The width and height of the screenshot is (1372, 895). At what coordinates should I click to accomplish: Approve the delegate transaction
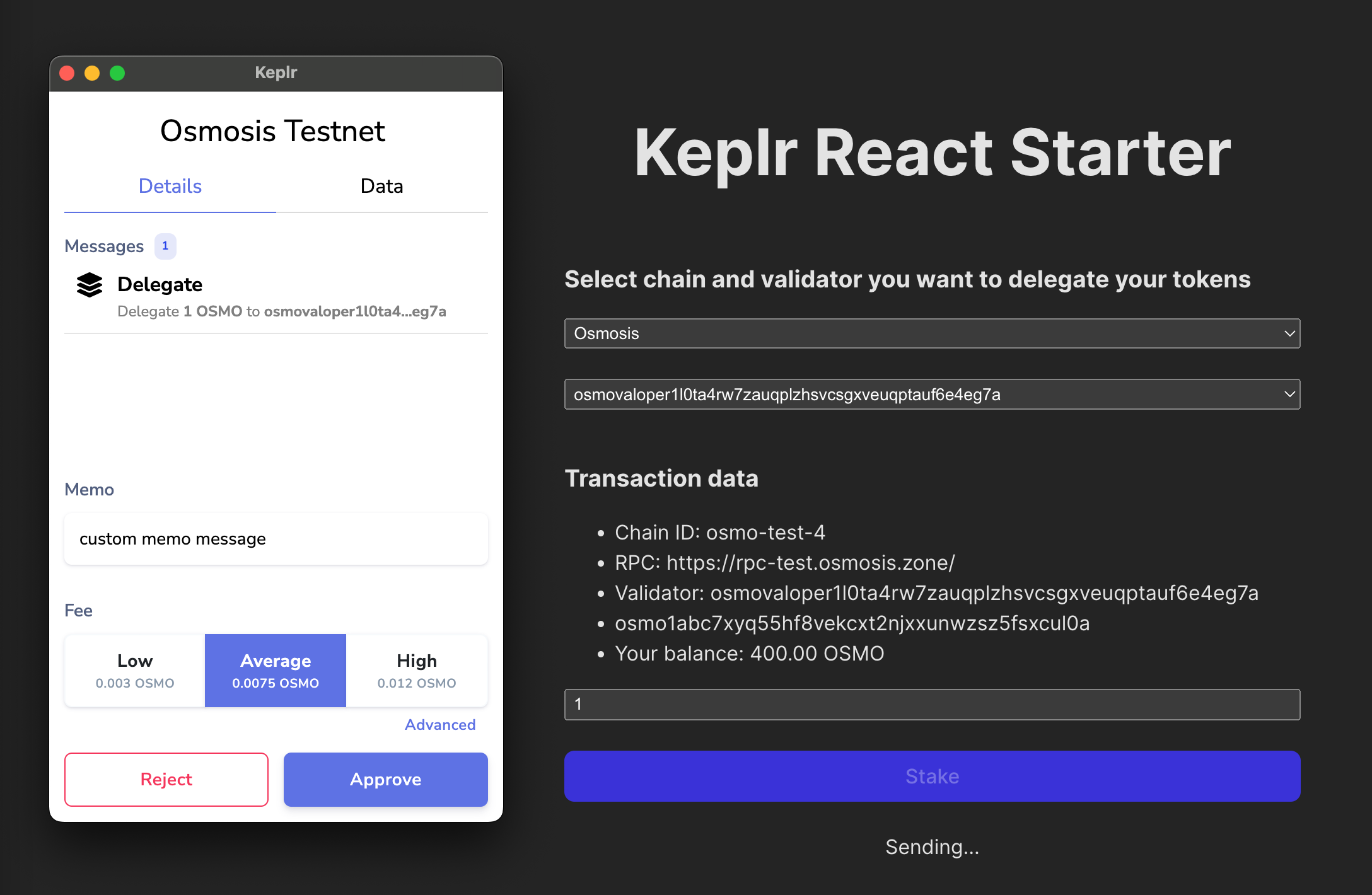point(385,779)
